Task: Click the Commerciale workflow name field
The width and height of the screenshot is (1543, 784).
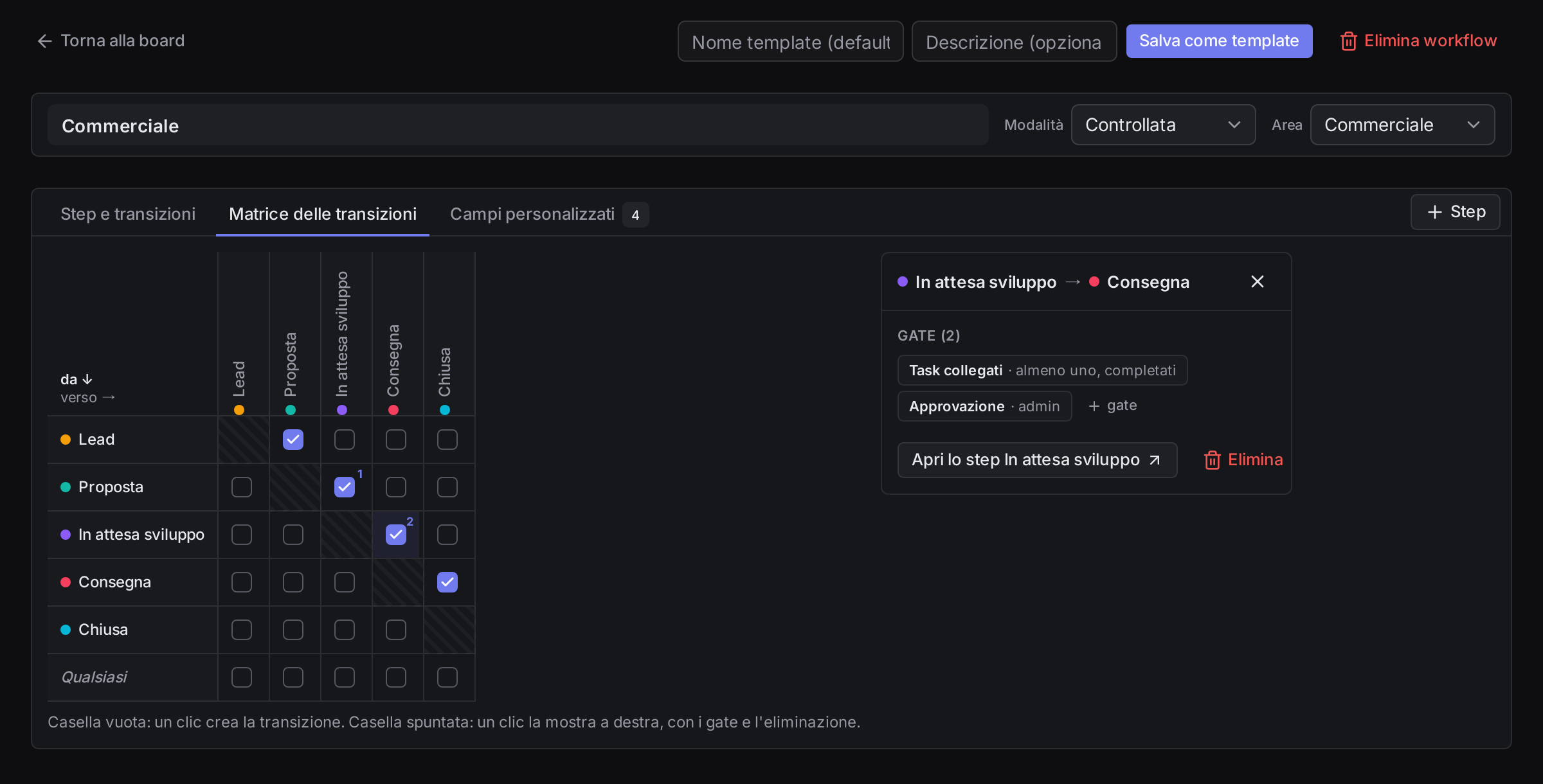Action: tap(518, 125)
